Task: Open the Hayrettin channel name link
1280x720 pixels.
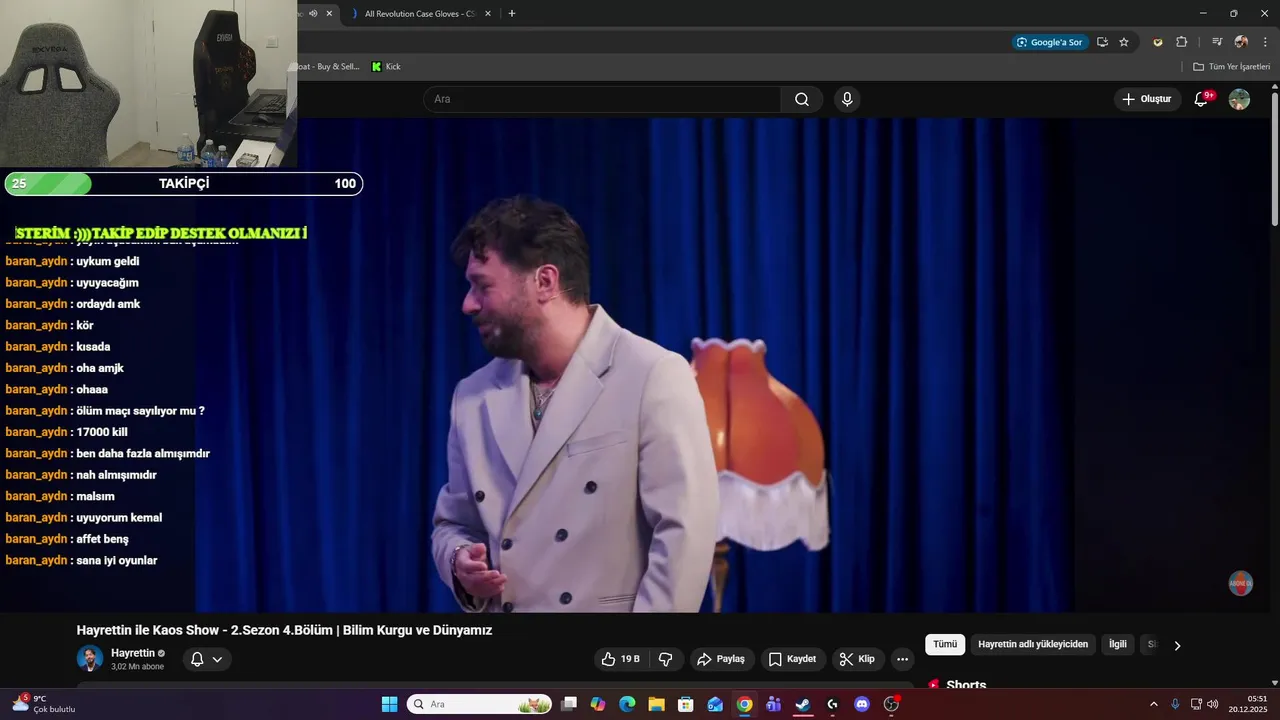Action: [133, 653]
